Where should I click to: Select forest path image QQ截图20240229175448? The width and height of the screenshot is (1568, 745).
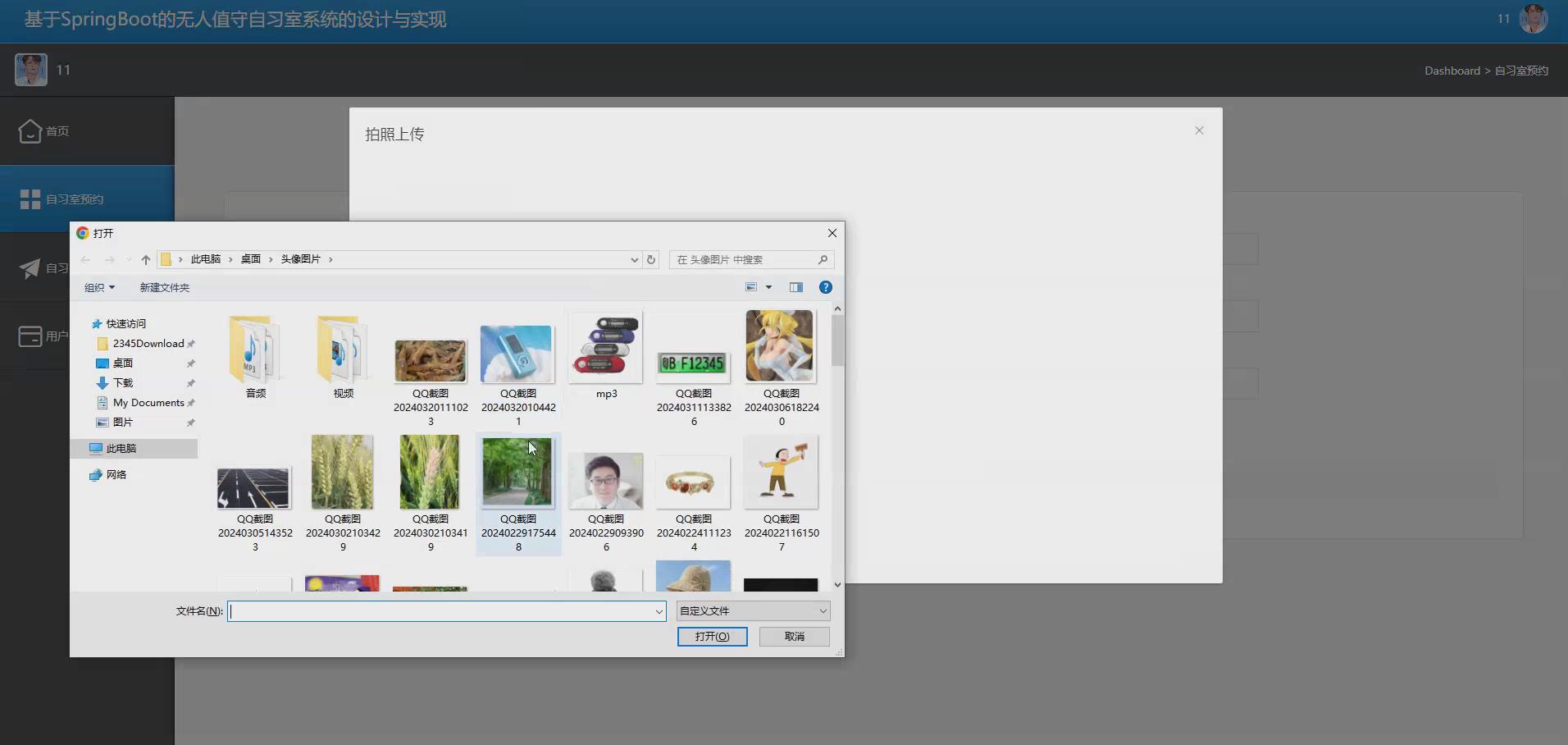517,473
